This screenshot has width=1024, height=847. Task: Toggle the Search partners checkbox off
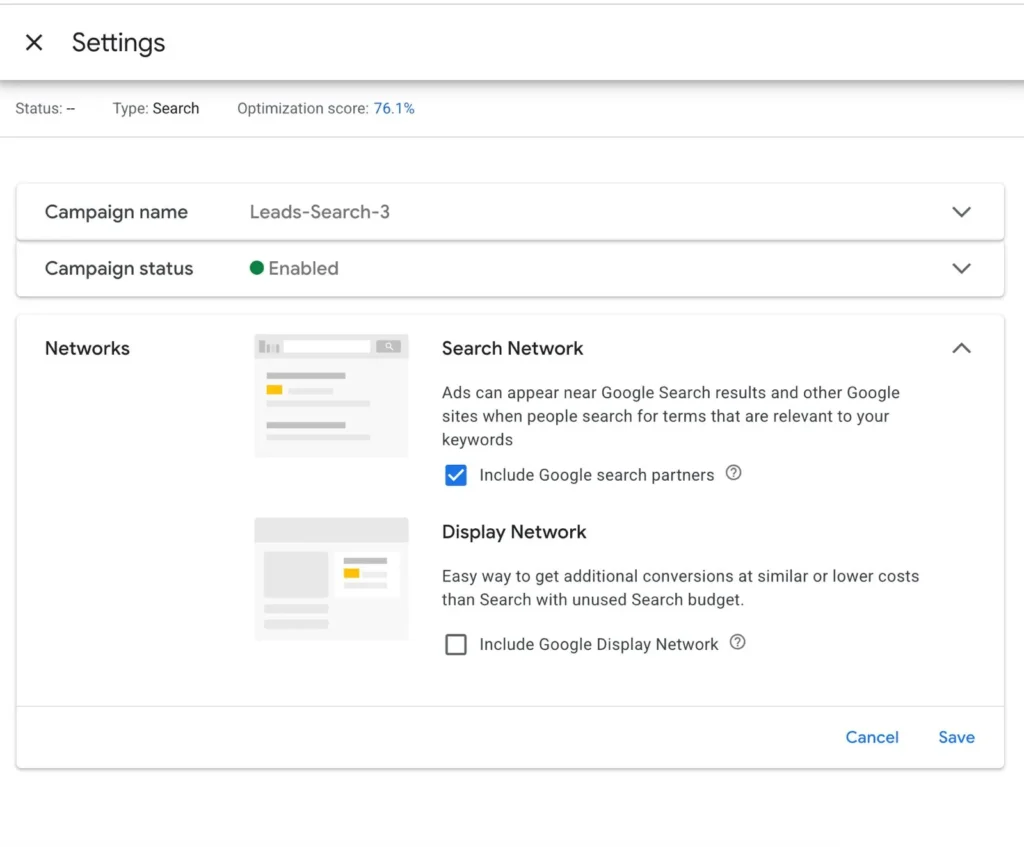[456, 475]
